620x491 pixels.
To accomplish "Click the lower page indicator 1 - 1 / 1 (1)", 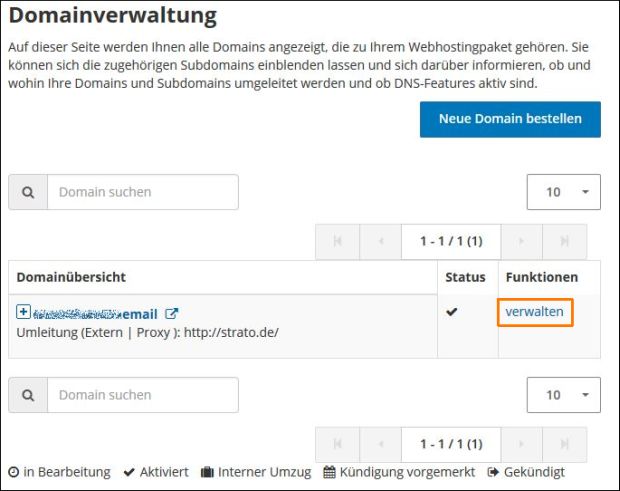I will (451, 444).
